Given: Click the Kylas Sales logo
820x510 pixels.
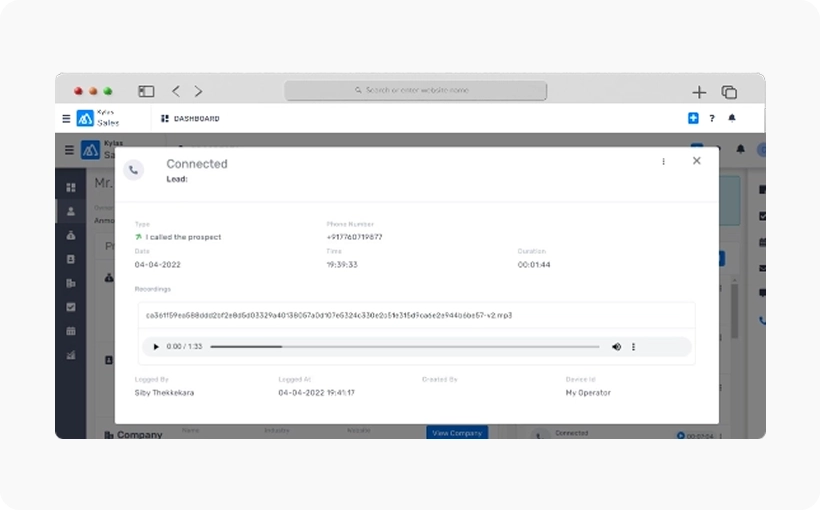Looking at the screenshot, I should 86,118.
